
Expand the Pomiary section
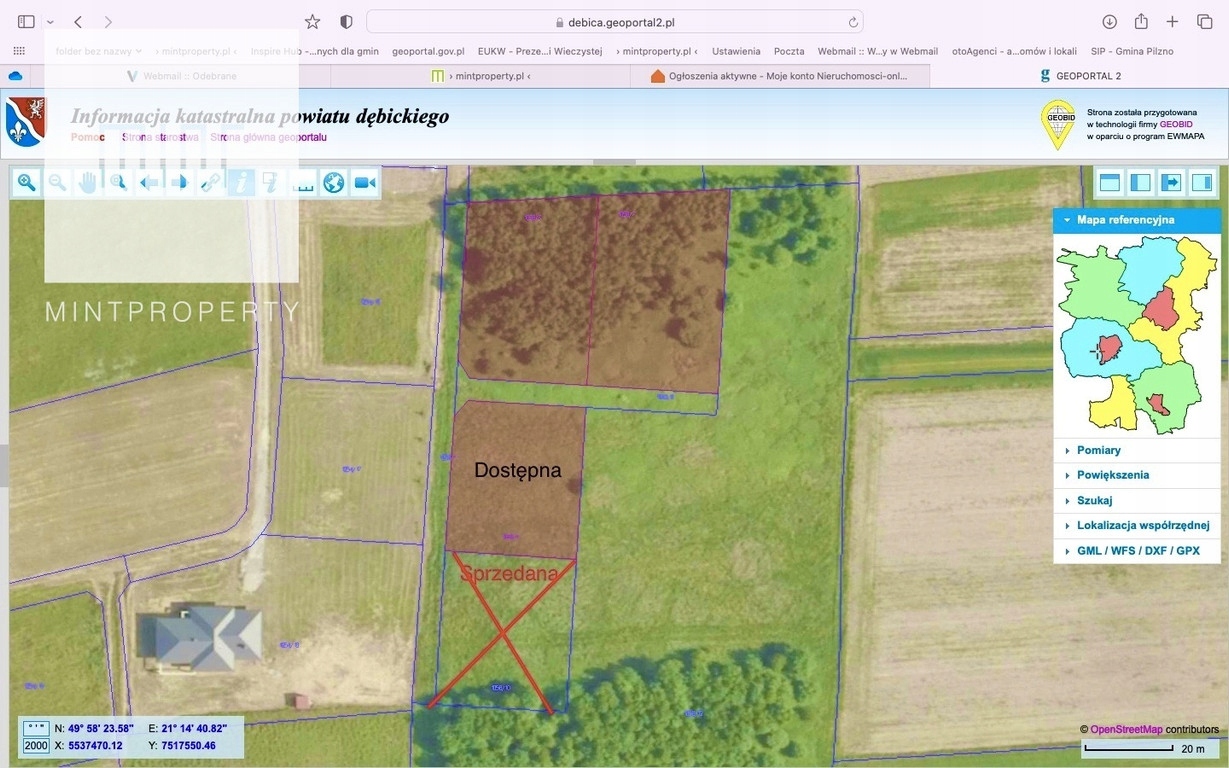pyautogui.click(x=1098, y=451)
